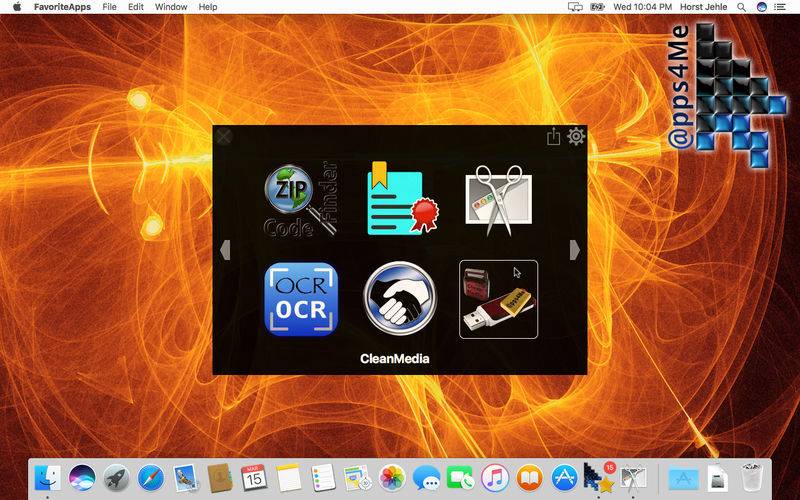Screen dimensions: 800x500
Task: Open Notification Center list icon
Action: point(780,7)
